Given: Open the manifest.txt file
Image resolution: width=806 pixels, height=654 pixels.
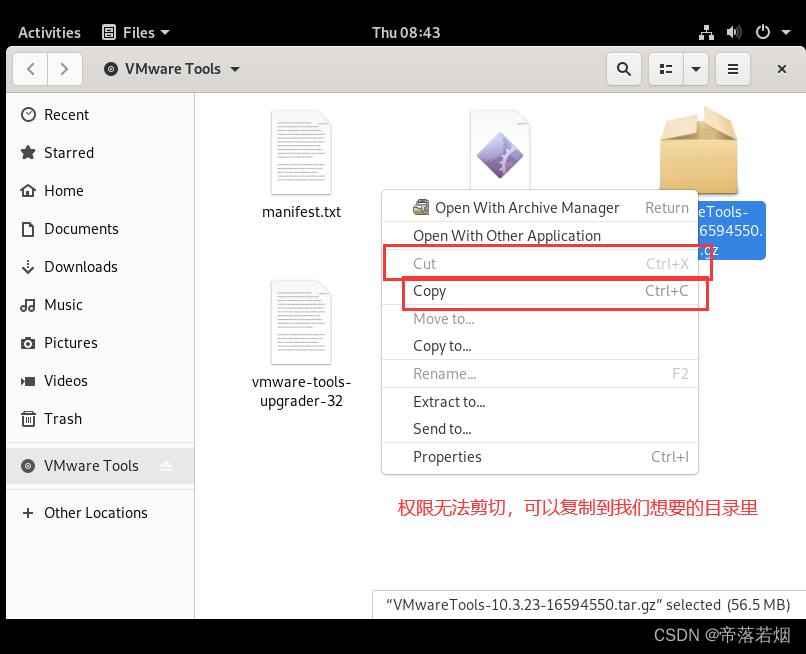Looking at the screenshot, I should point(301,152).
